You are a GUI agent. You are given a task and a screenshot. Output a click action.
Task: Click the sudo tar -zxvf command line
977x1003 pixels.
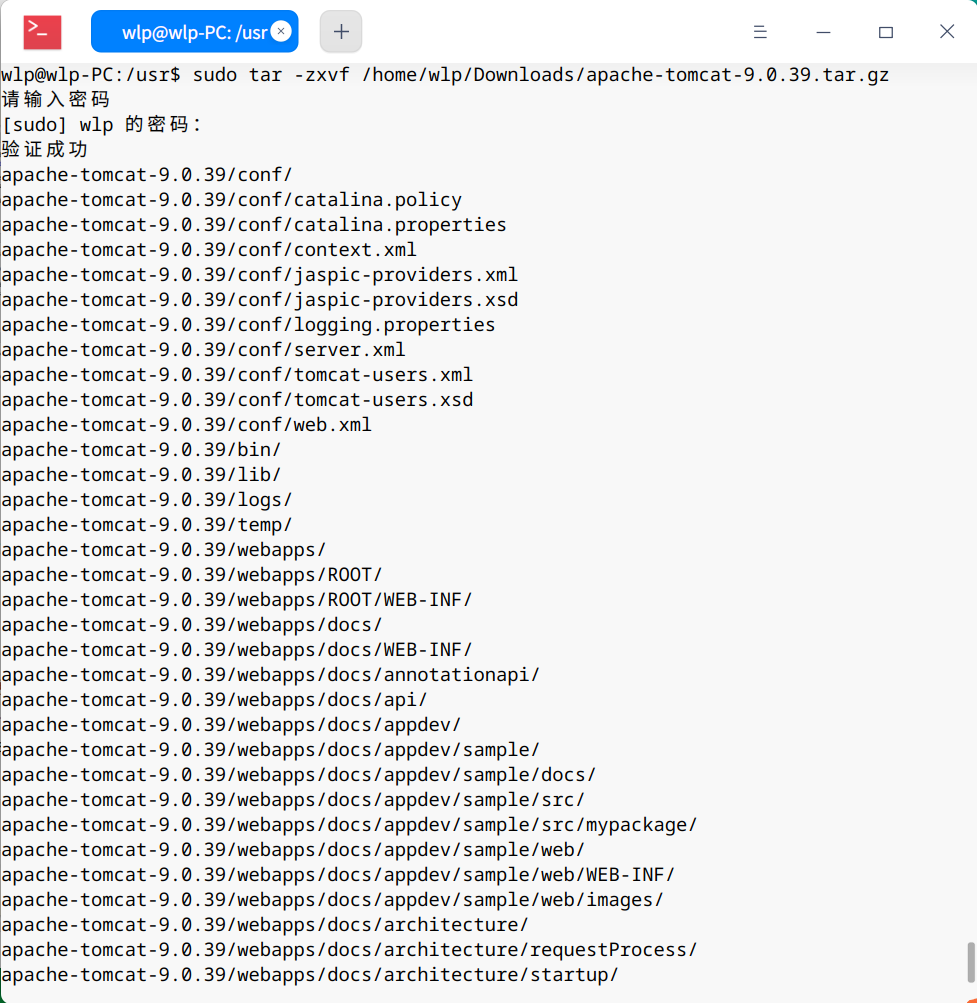pos(445,75)
